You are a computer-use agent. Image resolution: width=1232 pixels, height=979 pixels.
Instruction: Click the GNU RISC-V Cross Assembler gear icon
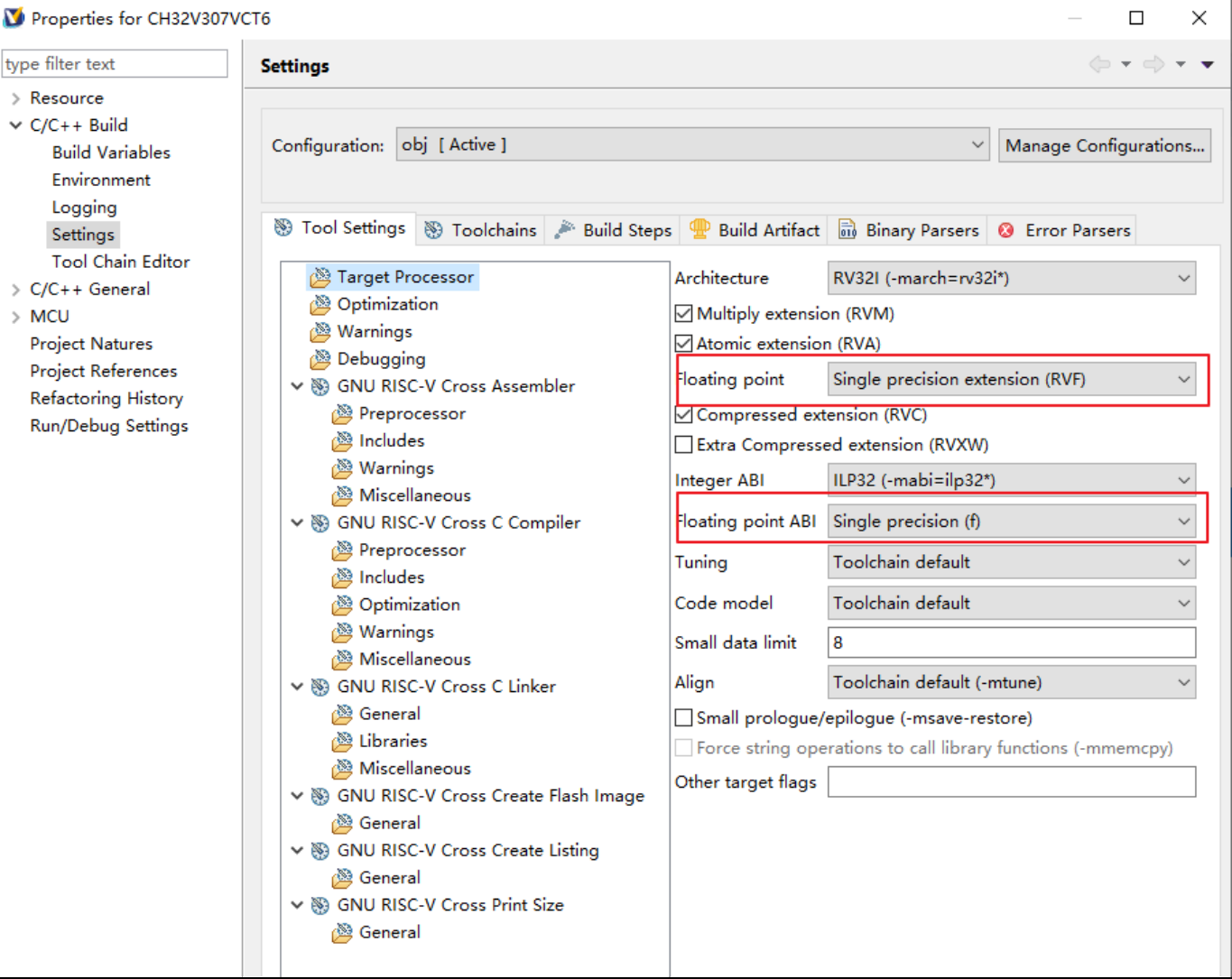tap(320, 386)
